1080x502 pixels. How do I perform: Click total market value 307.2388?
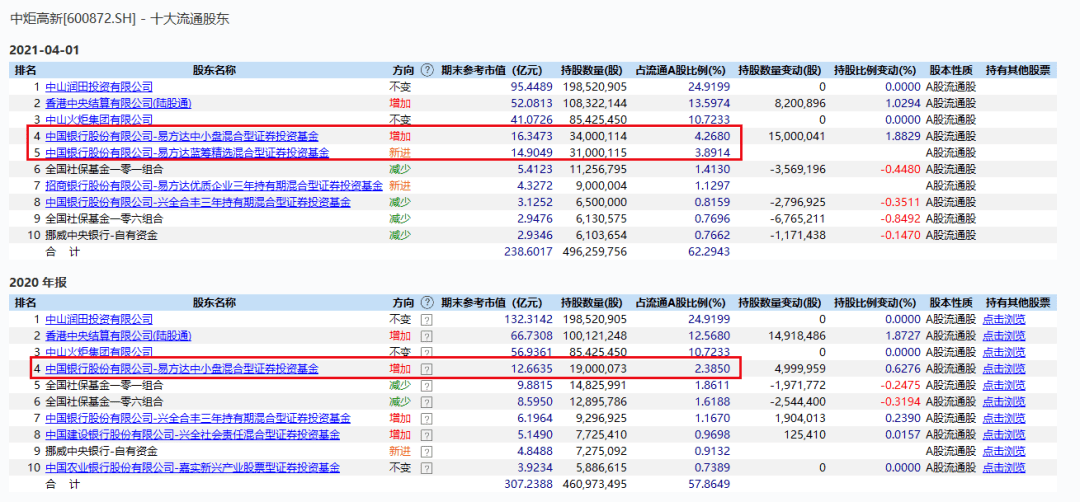coord(530,485)
